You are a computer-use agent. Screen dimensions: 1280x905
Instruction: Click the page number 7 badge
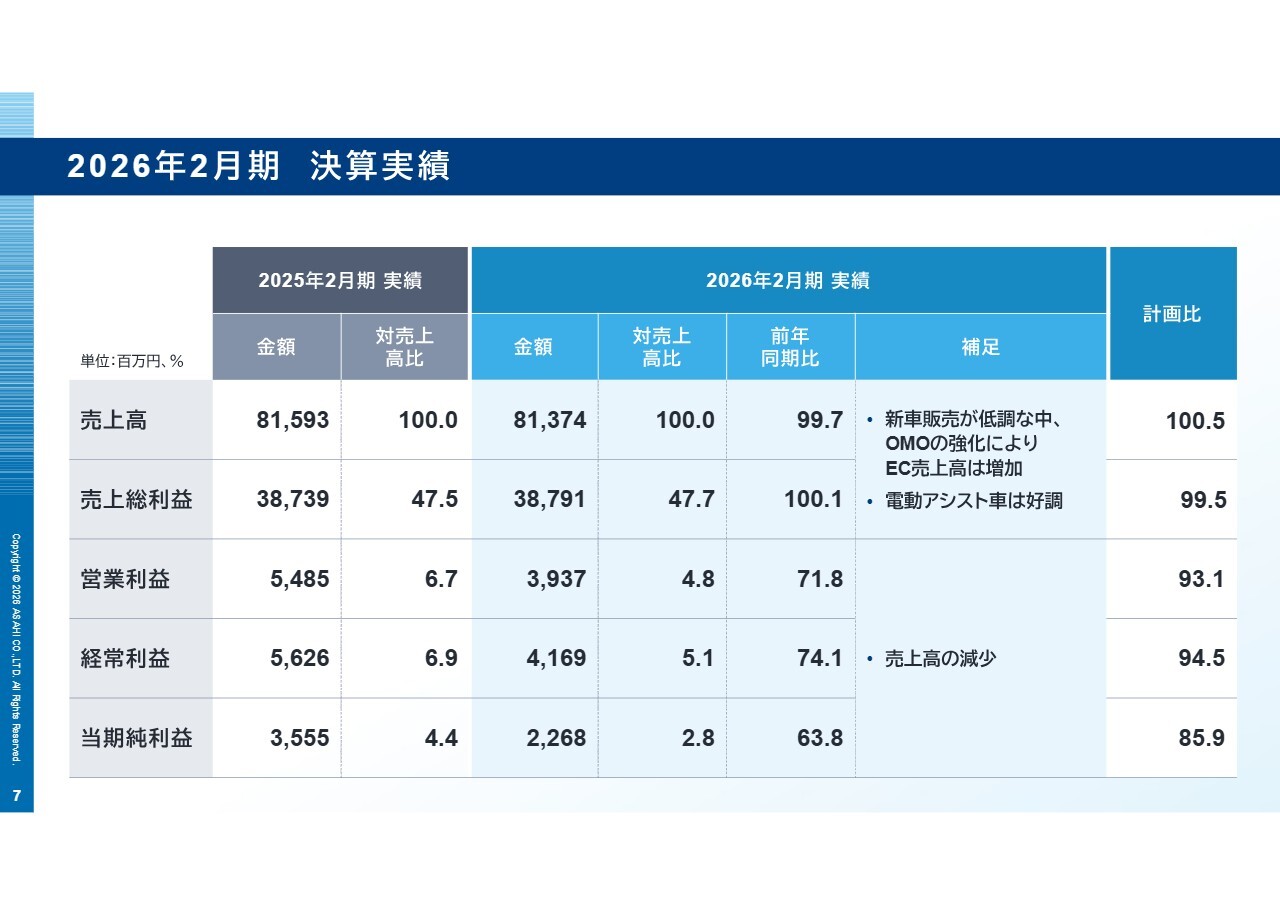click(16, 796)
